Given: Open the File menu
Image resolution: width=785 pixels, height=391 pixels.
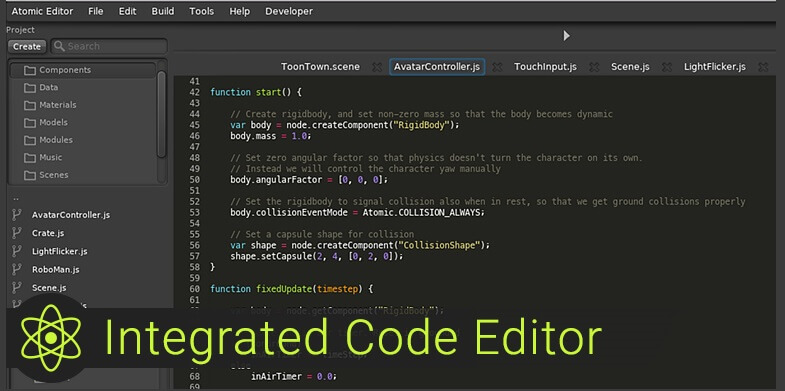Looking at the screenshot, I should click(96, 11).
